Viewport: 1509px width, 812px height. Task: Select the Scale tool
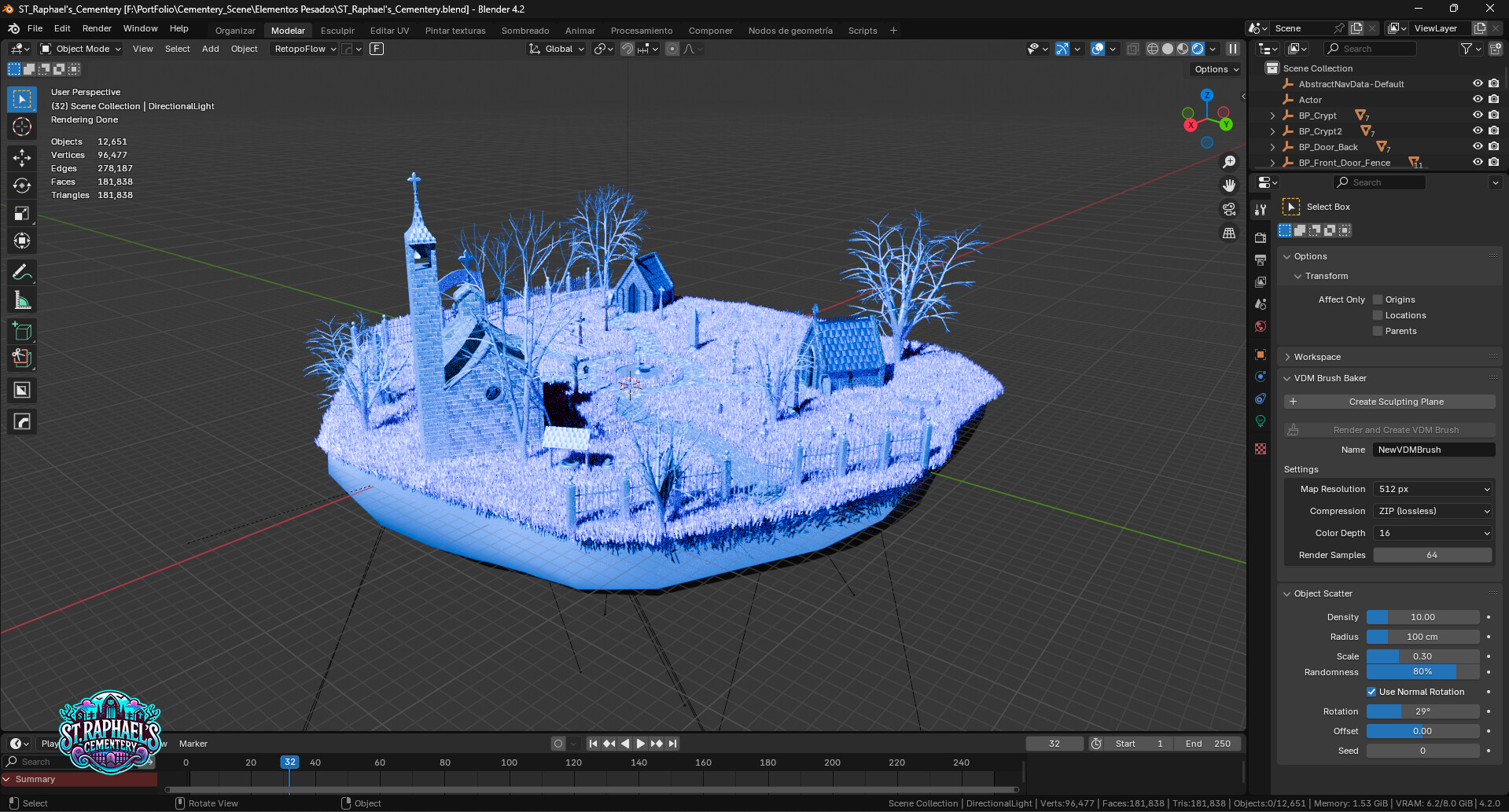pos(21,213)
